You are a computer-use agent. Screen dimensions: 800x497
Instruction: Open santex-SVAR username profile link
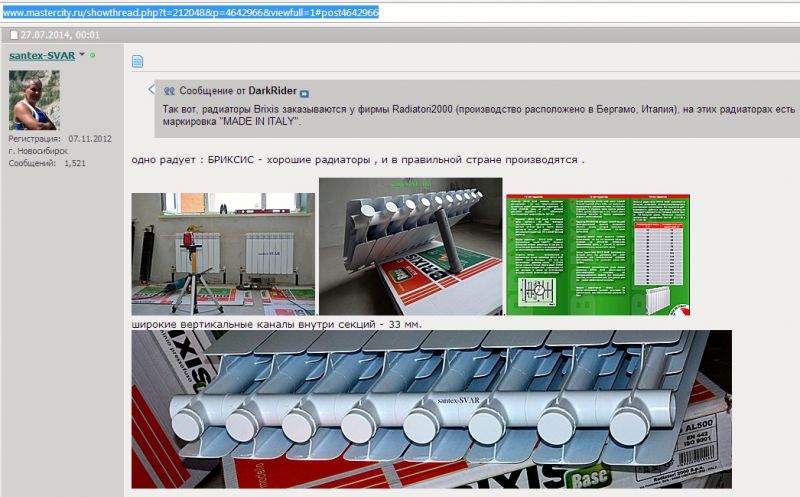pos(41,55)
